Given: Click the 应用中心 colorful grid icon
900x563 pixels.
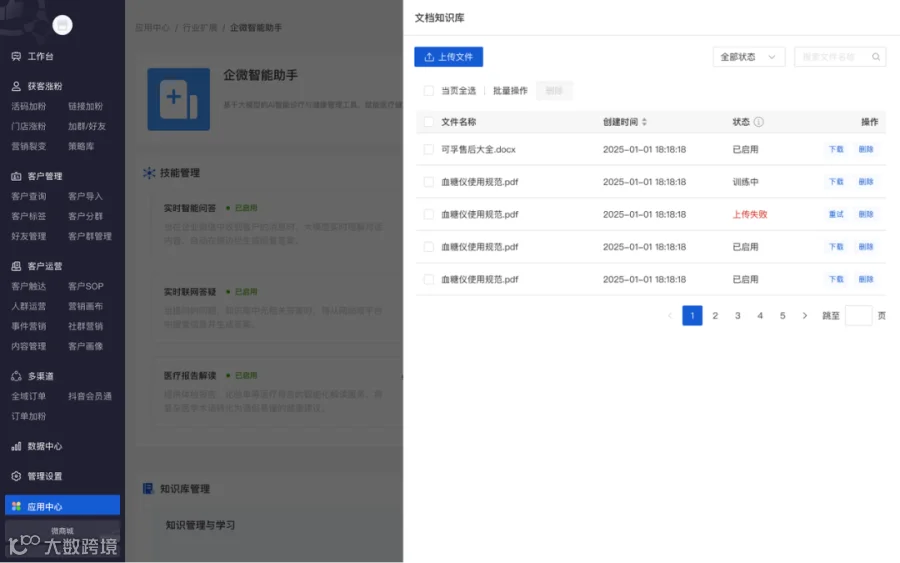Looking at the screenshot, I should point(16,506).
